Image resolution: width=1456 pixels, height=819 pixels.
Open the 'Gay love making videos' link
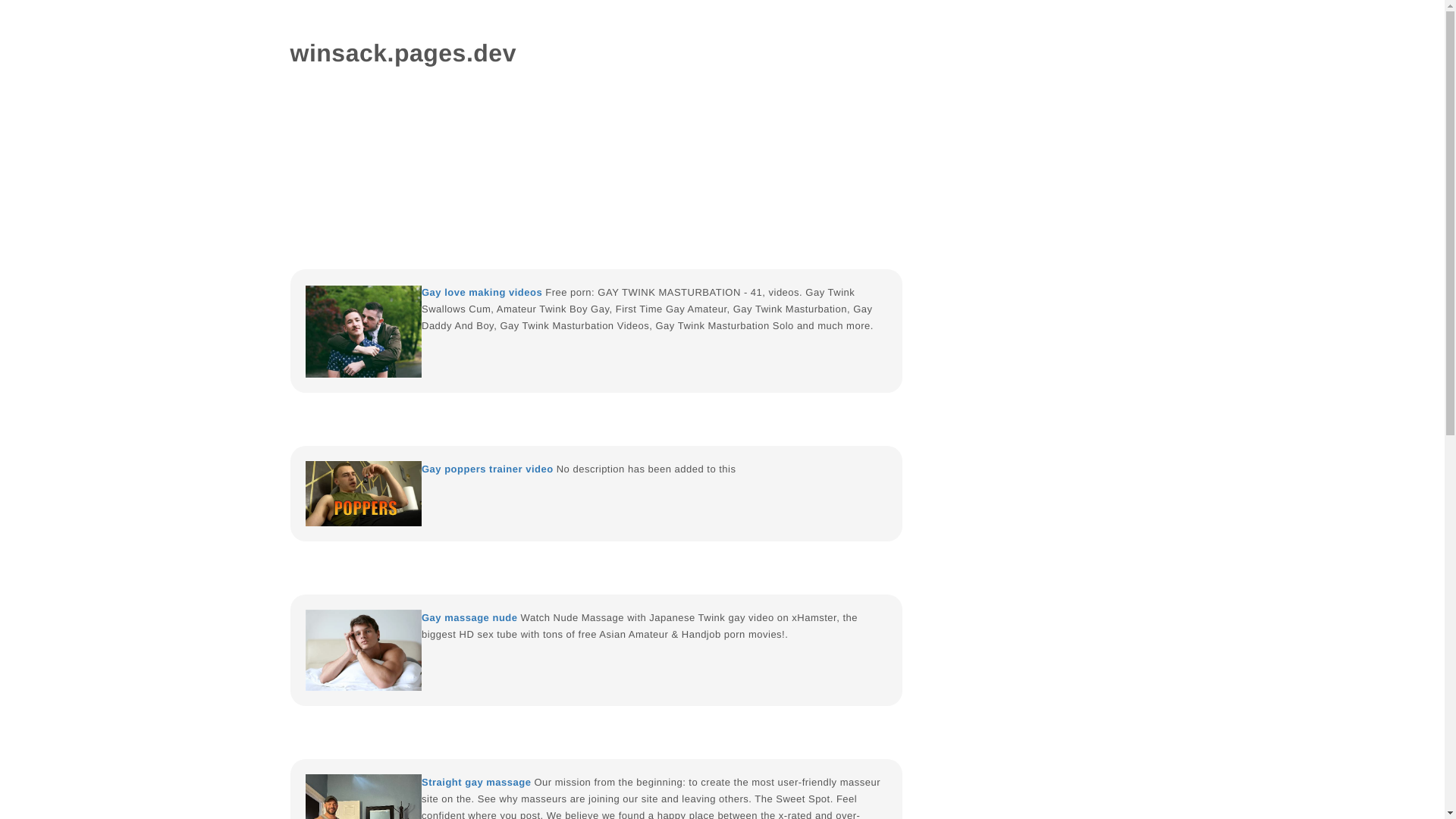482,293
